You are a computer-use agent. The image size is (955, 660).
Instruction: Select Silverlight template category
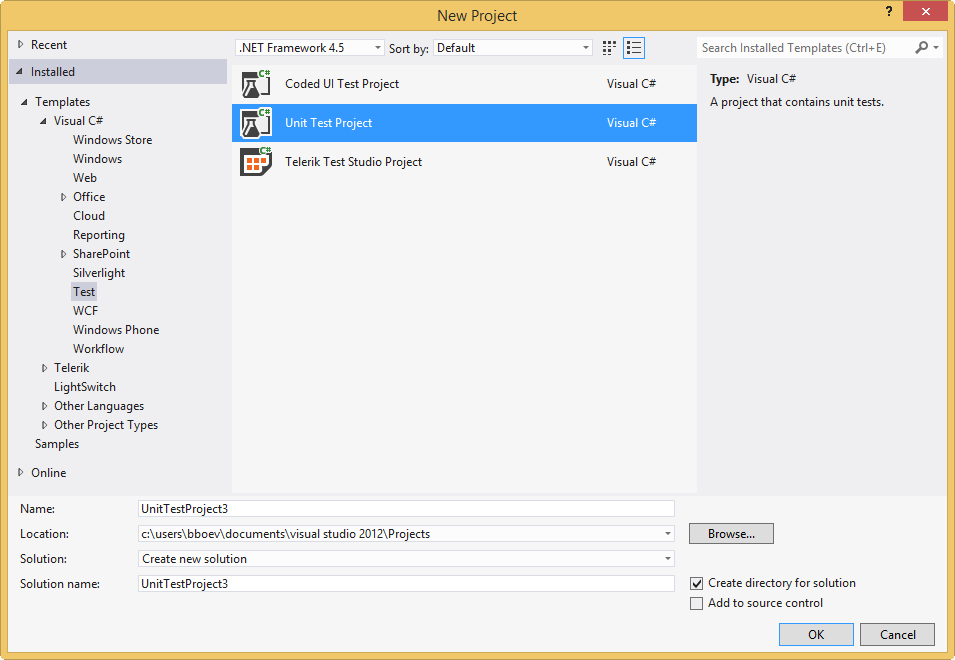(99, 273)
